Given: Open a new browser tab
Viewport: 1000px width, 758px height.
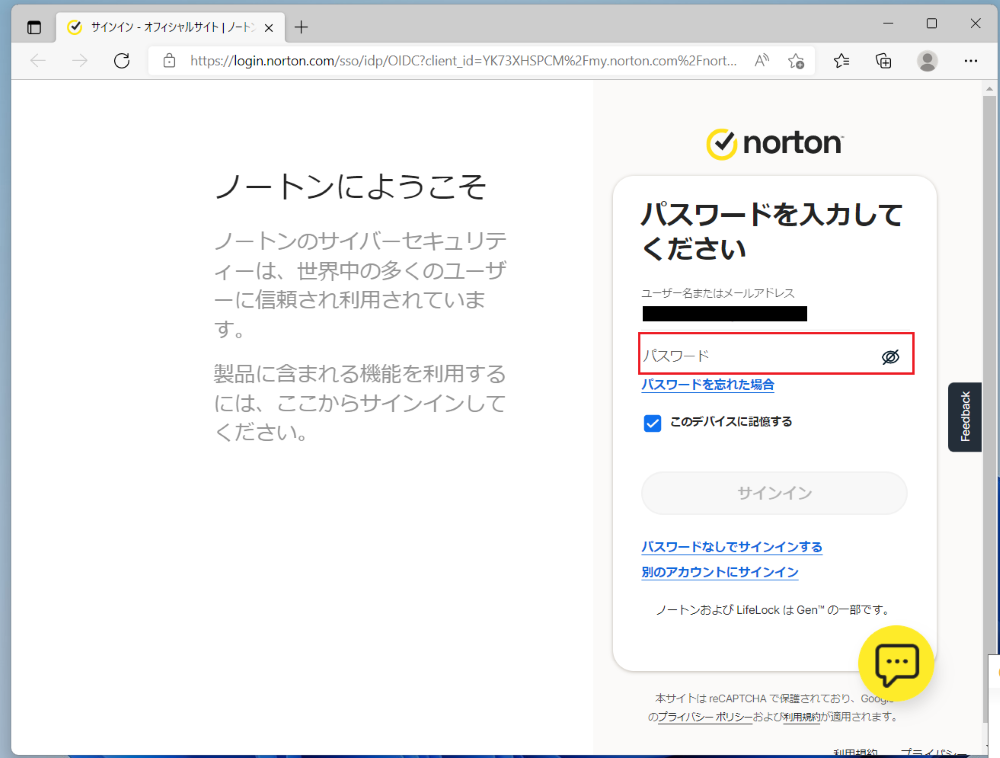Looking at the screenshot, I should 301,27.
